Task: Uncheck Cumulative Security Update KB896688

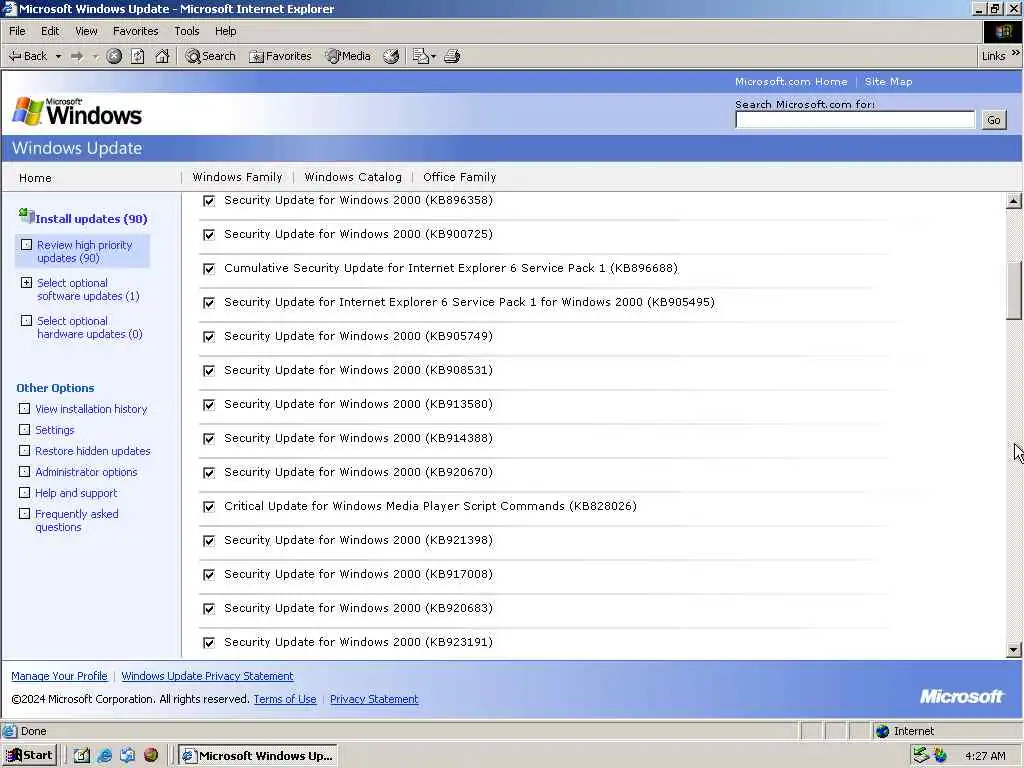Action: (209, 268)
